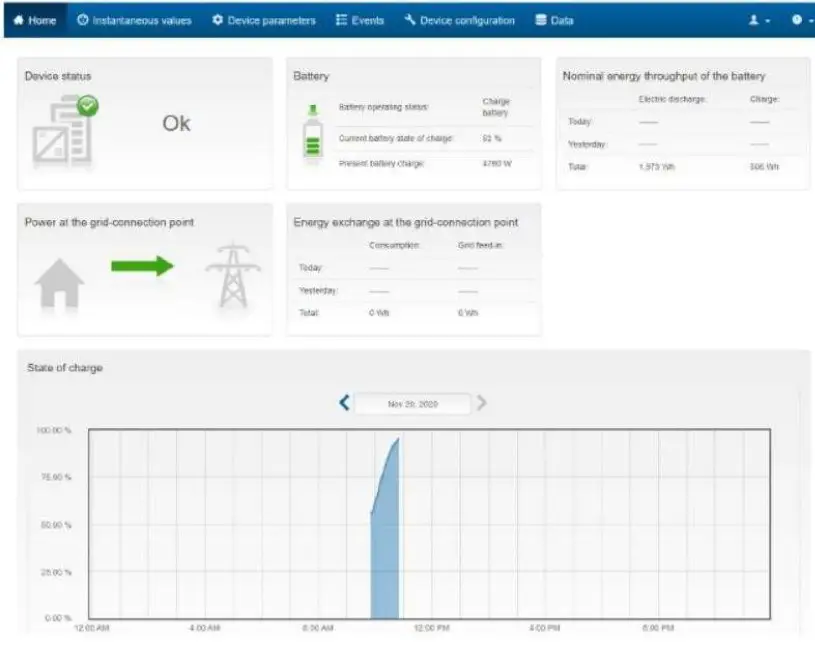The image size is (815, 656).
Task: Open Device configuration tab
Action: [x=459, y=20]
